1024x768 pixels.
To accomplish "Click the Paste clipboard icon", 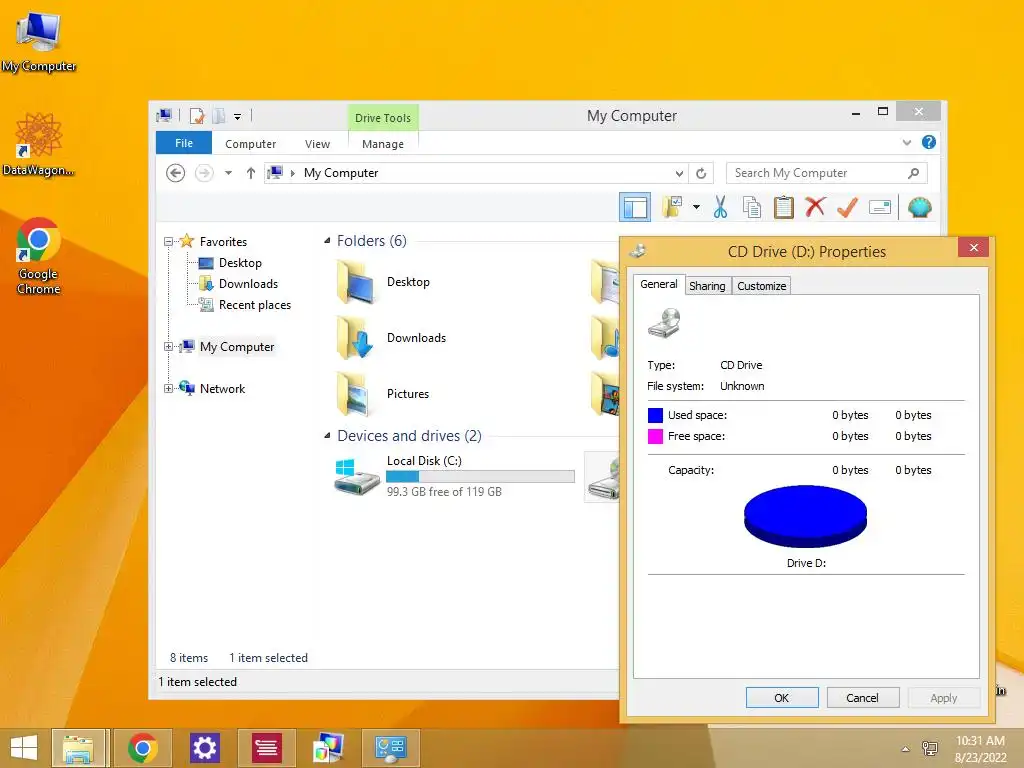I will [784, 207].
